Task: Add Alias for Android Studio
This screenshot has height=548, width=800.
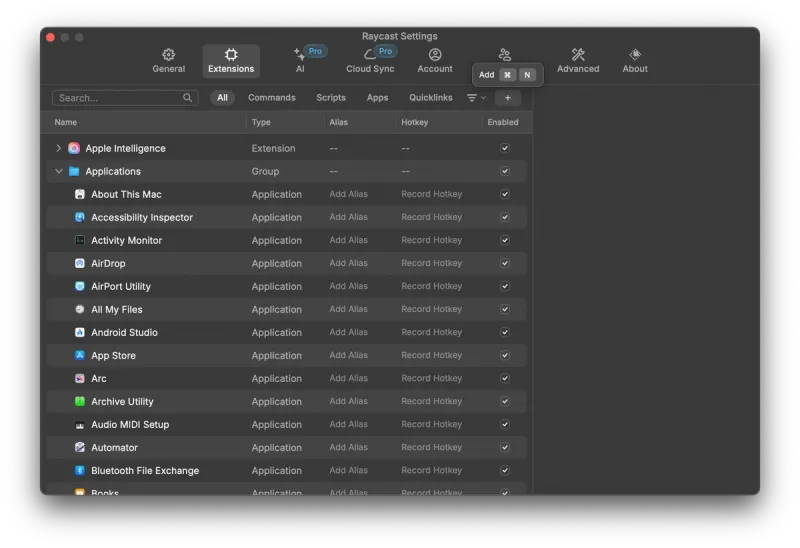Action: pos(348,332)
